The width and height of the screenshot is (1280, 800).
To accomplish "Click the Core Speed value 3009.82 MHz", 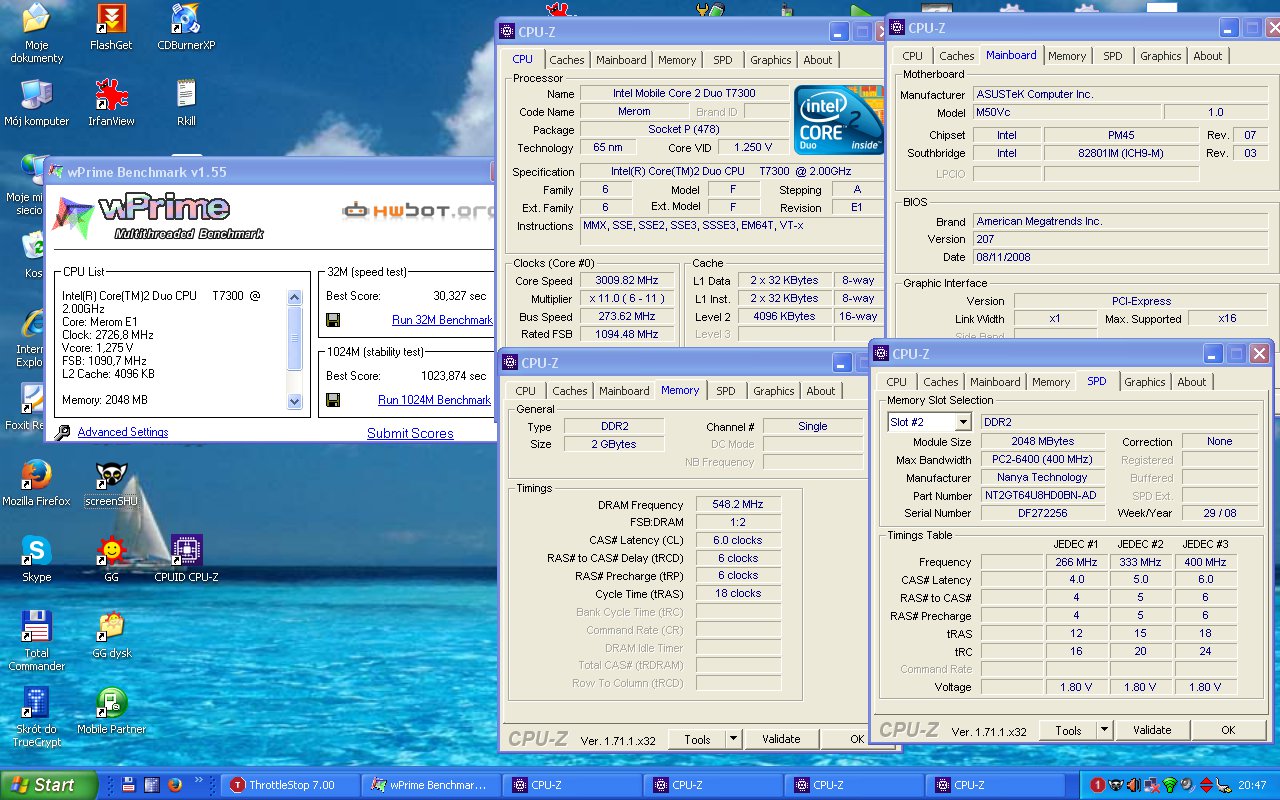I will point(629,281).
